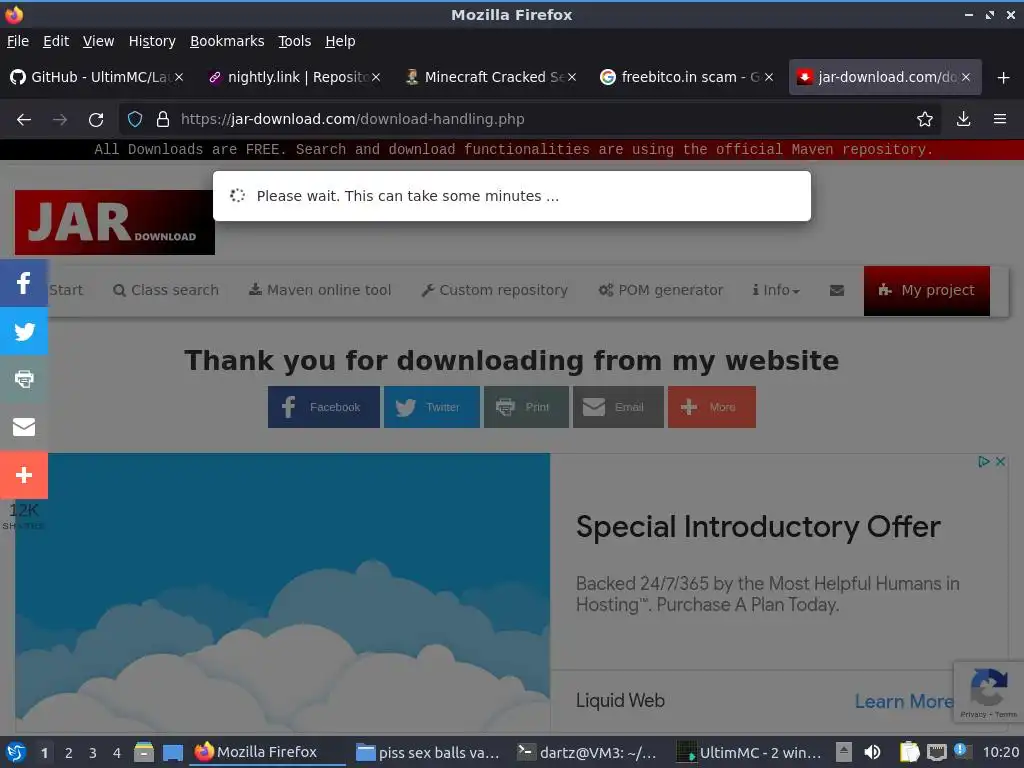
Task: Click the Email share button
Action: click(618, 407)
